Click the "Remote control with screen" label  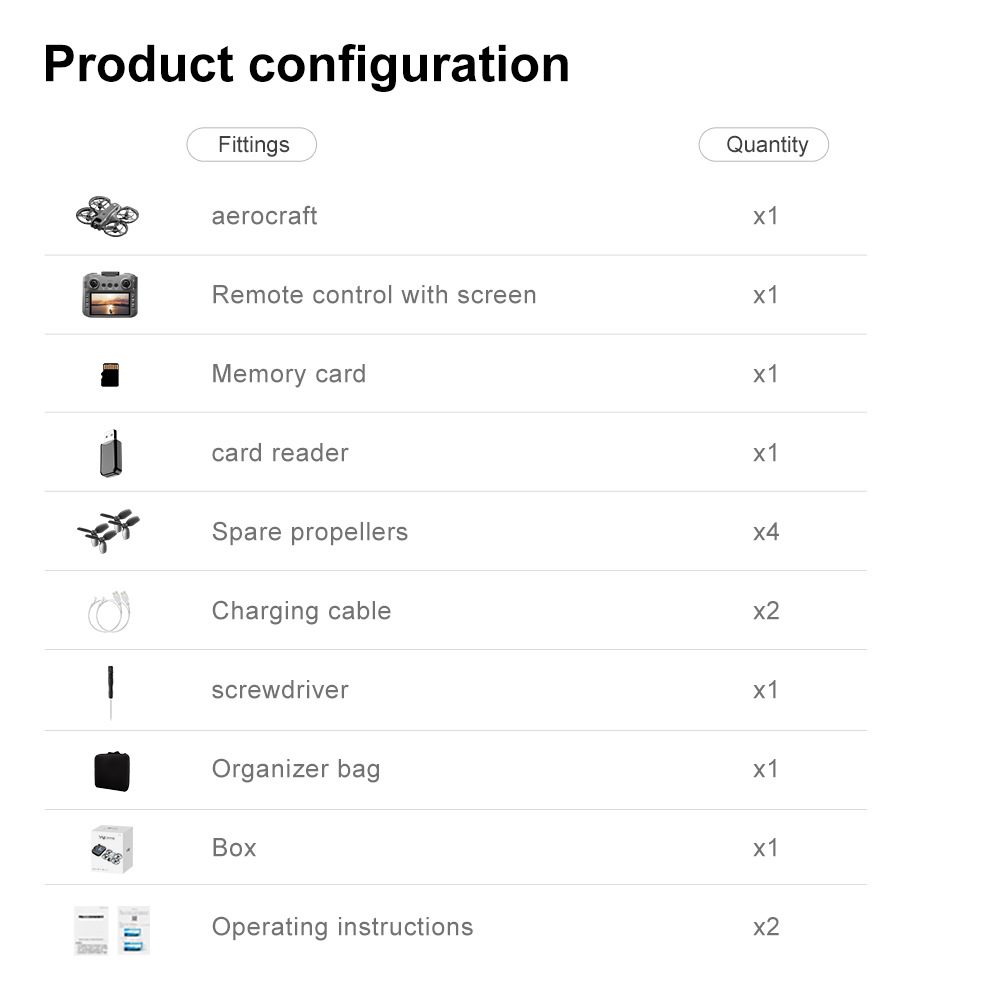(x=374, y=295)
